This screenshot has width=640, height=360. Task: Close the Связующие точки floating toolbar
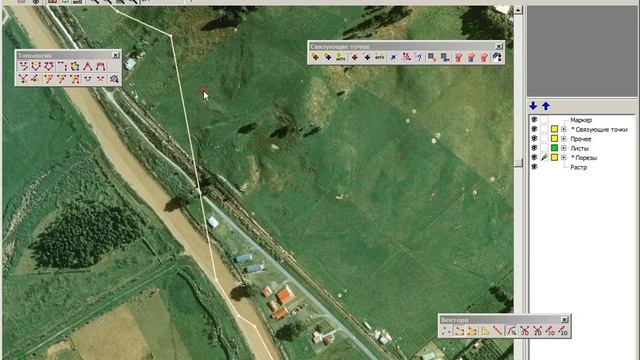click(x=499, y=47)
